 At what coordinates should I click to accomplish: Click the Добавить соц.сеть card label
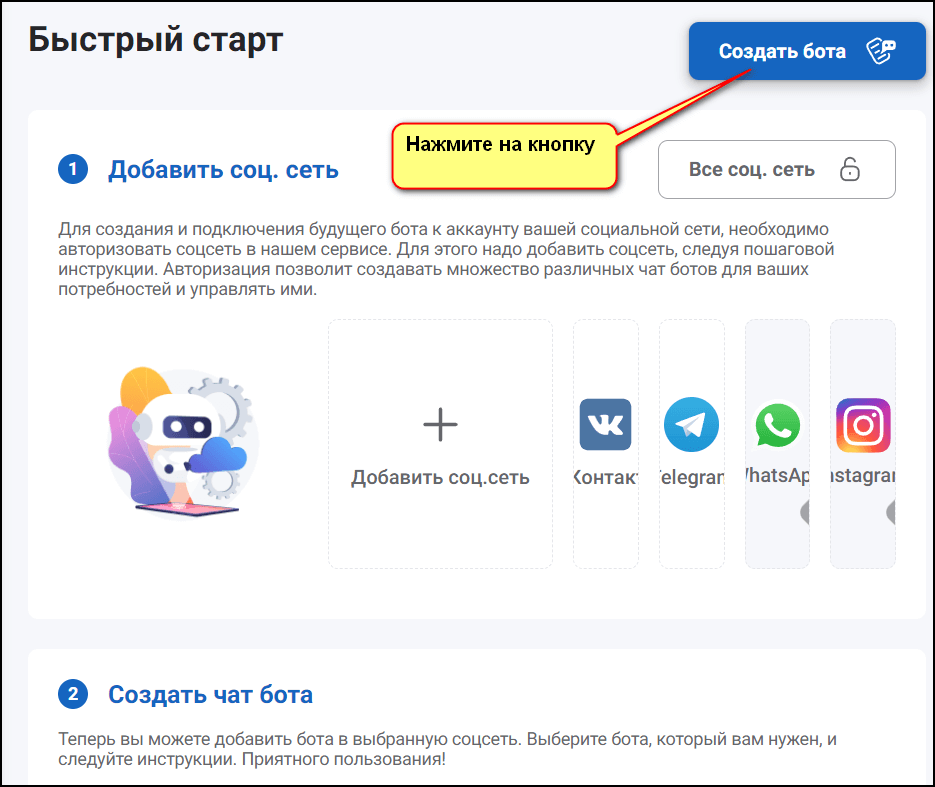440,478
